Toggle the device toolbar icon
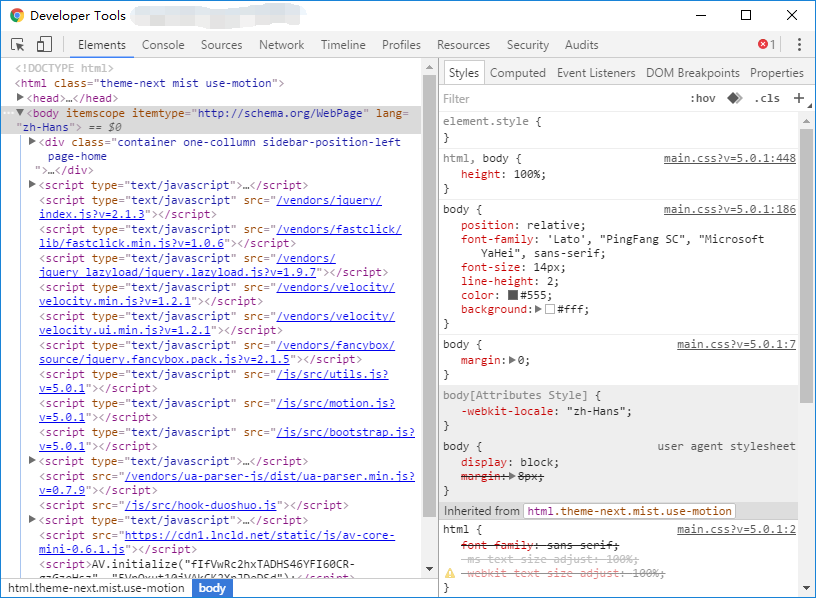The width and height of the screenshot is (816, 598). pyautogui.click(x=44, y=44)
